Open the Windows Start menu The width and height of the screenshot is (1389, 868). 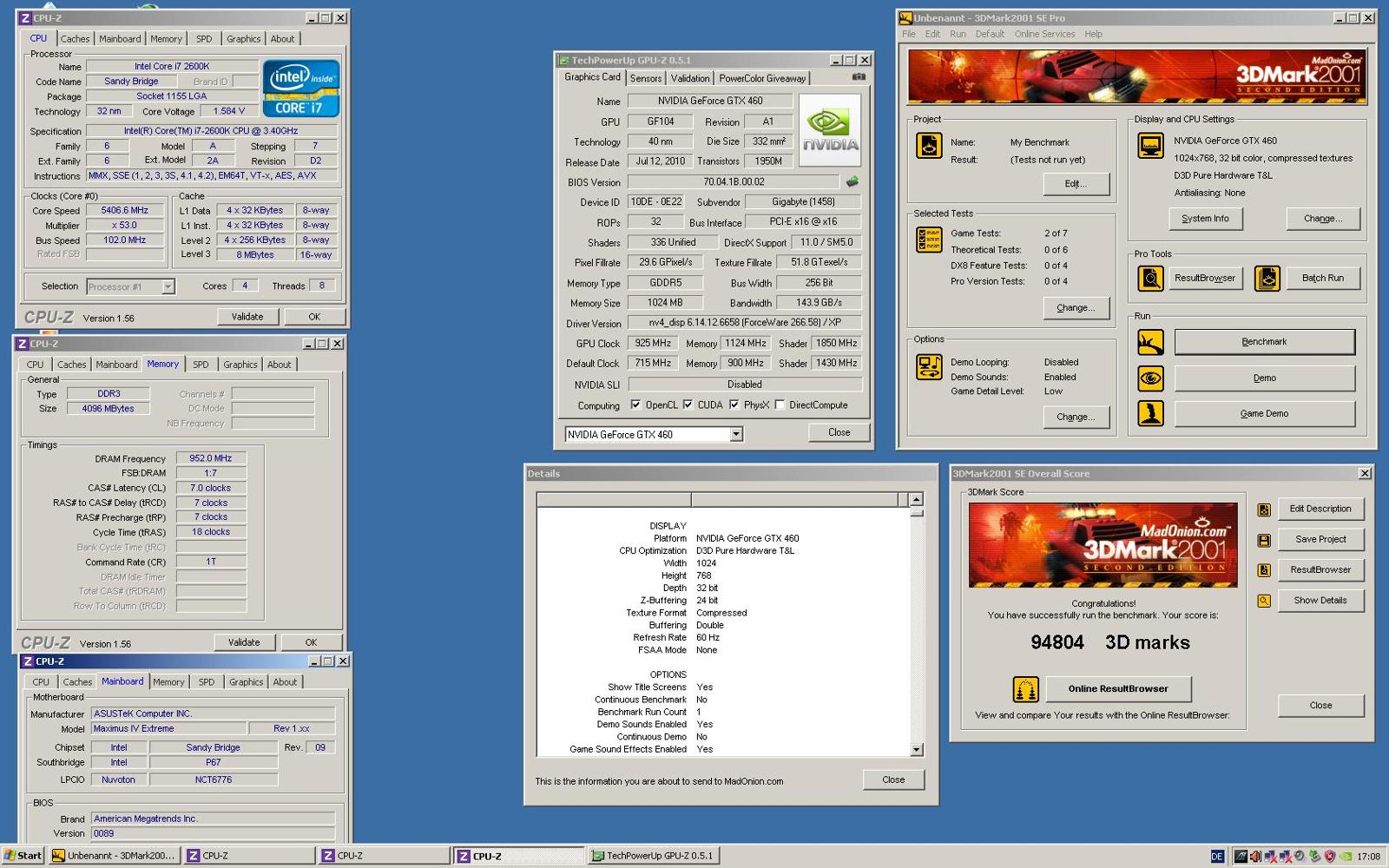click(x=23, y=856)
